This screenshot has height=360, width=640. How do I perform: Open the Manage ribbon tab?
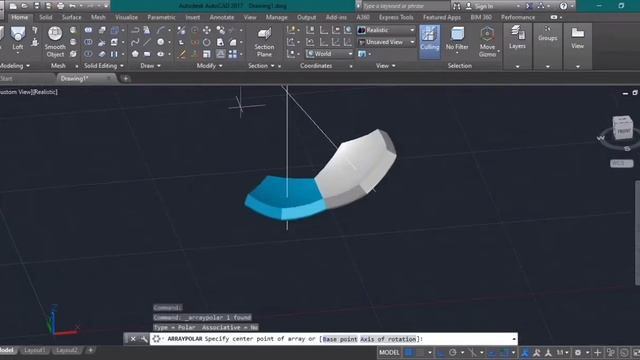[276, 17]
